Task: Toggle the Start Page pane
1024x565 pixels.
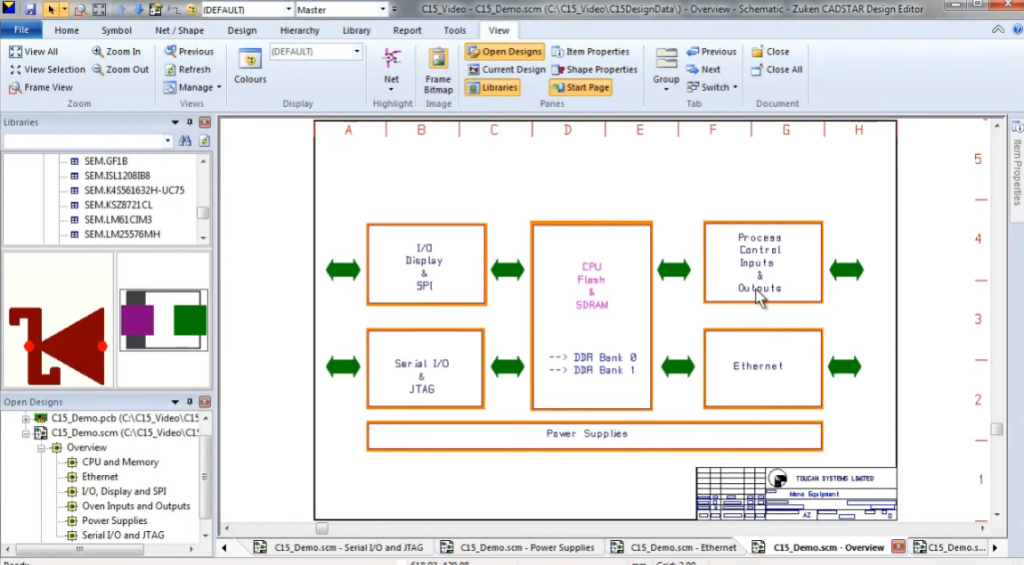Action: pos(581,87)
